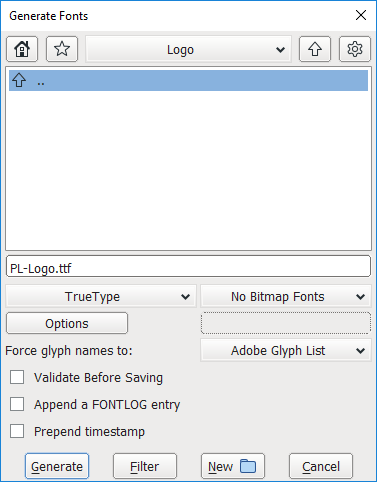Screen dimensions: 377x482
Task: Close the Generate Fonts window
Action: pos(361,15)
